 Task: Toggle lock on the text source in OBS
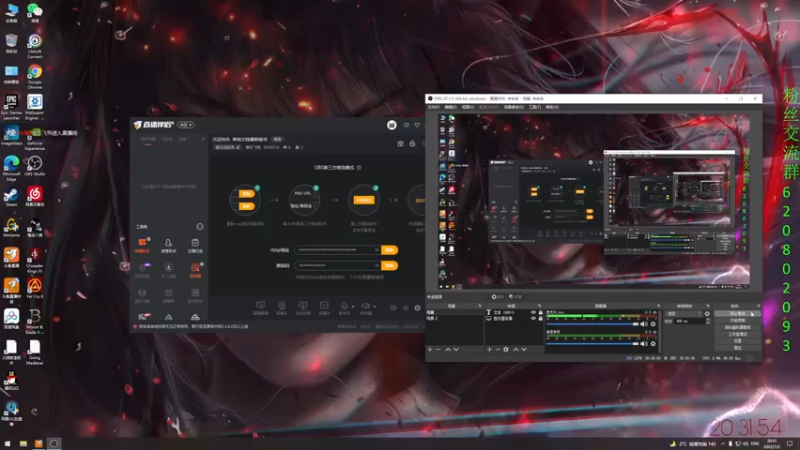[x=541, y=312]
